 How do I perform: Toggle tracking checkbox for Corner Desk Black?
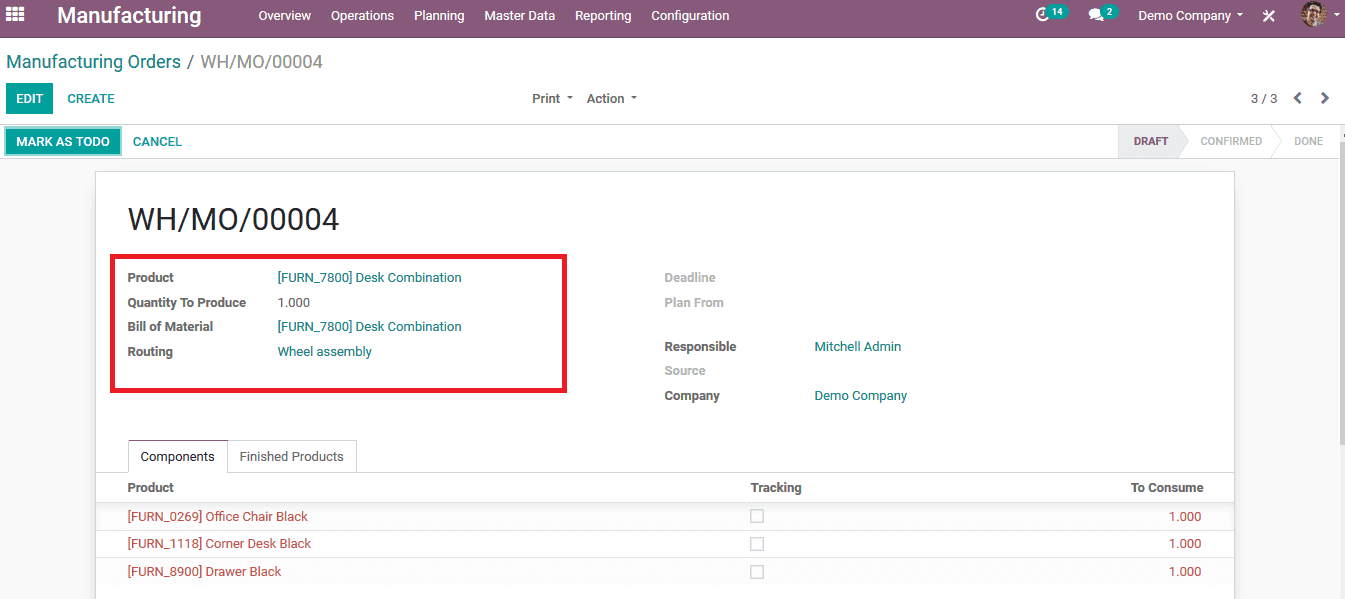tap(757, 544)
